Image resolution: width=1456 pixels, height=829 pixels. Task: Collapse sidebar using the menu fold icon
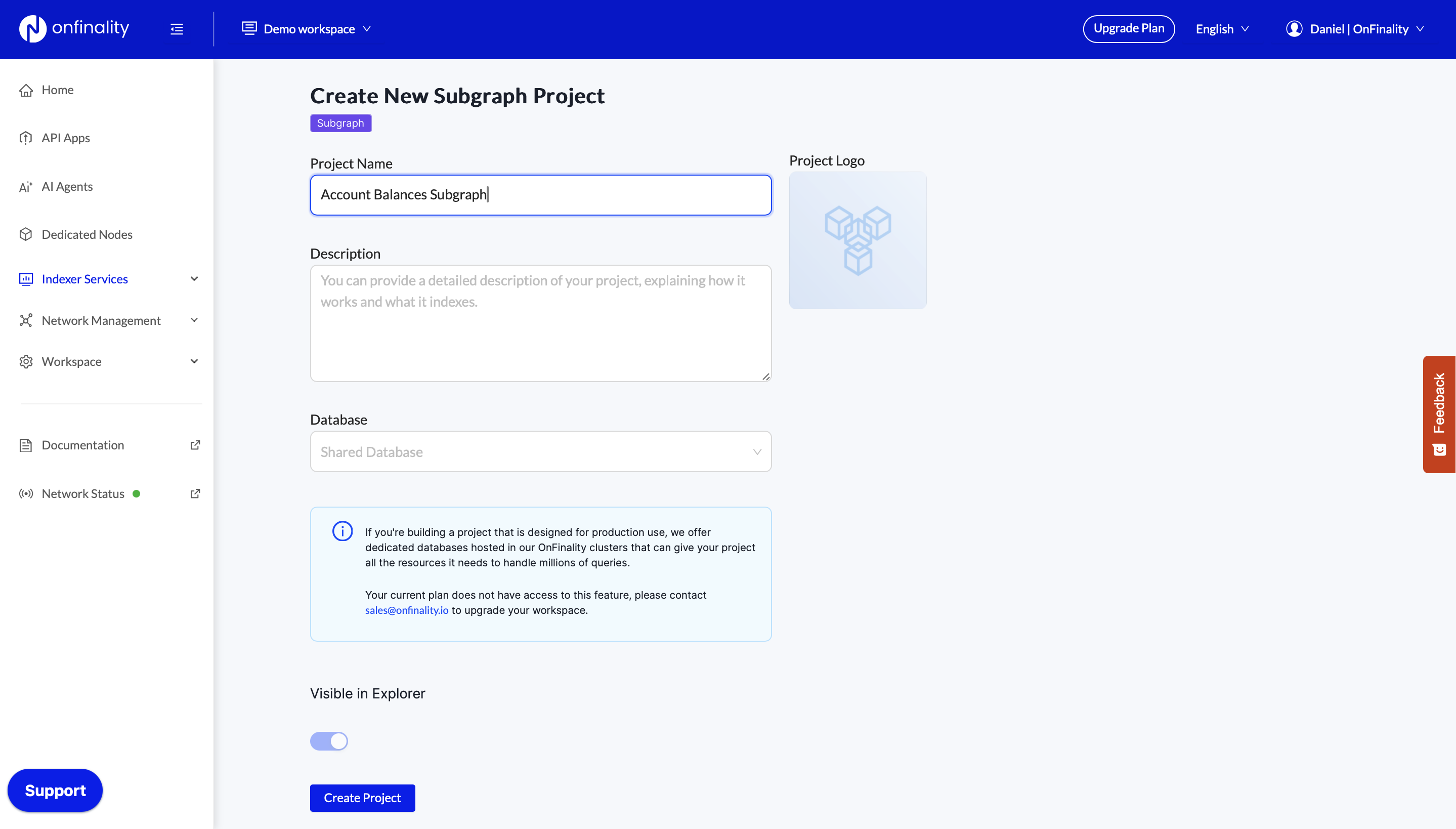pos(177,29)
